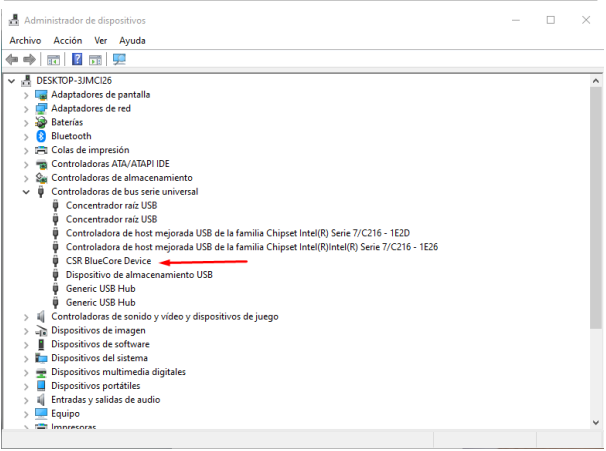Click the show/hide console tree toolbar icon
This screenshot has width=606, height=451.
53,59
